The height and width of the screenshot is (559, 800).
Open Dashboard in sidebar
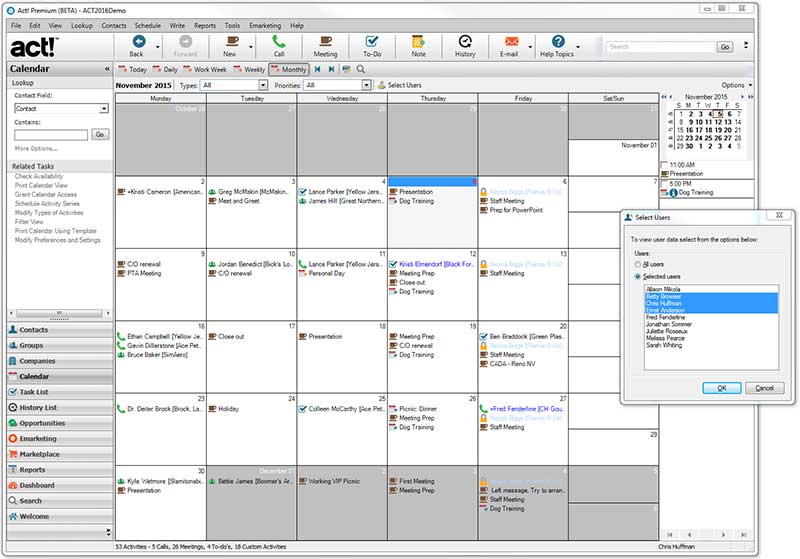pos(60,486)
